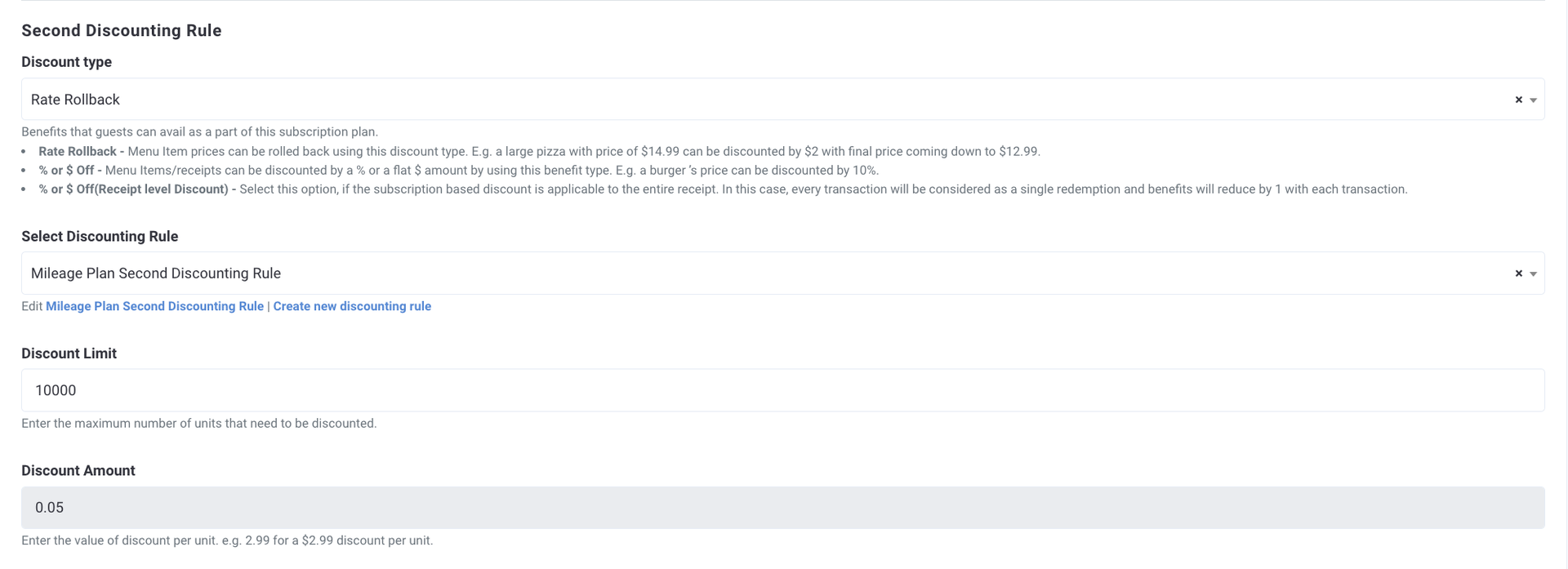
Task: Expand the Discount type dropdown arrow
Action: [x=1533, y=100]
